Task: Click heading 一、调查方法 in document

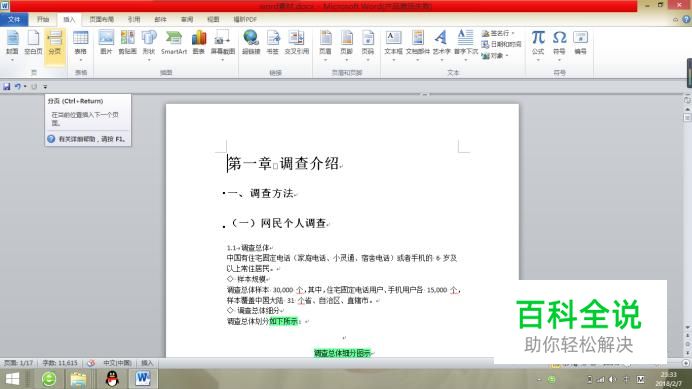Action: (x=260, y=193)
